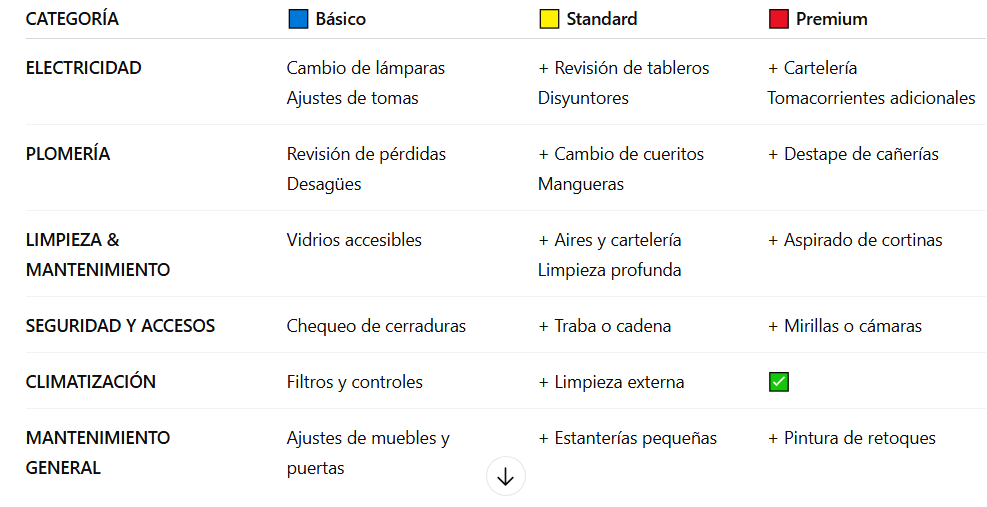Click the green checkmark in Climatización row
Screen dimensions: 987x507
tap(779, 382)
